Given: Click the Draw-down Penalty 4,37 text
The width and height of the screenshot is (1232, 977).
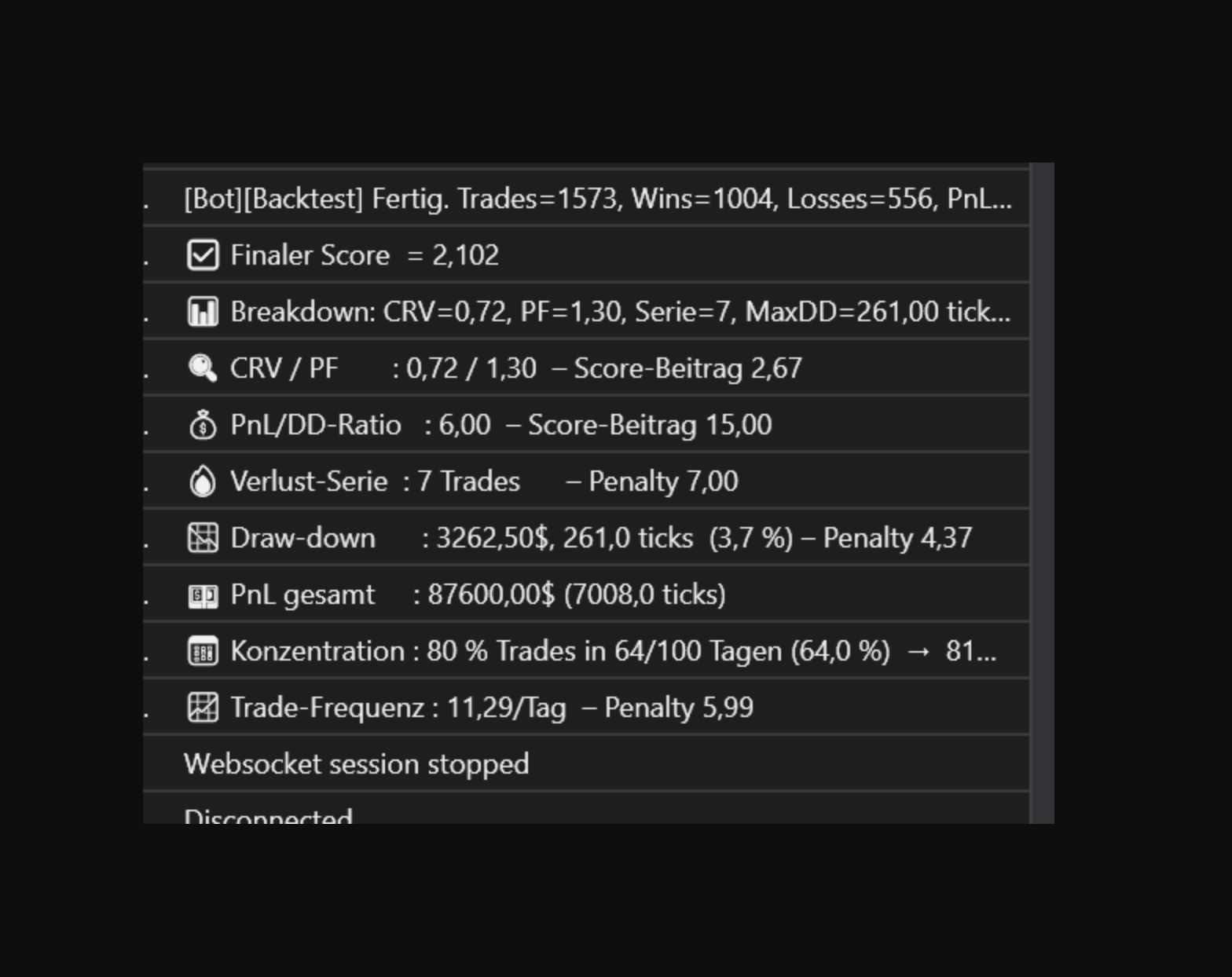Looking at the screenshot, I should 897,538.
